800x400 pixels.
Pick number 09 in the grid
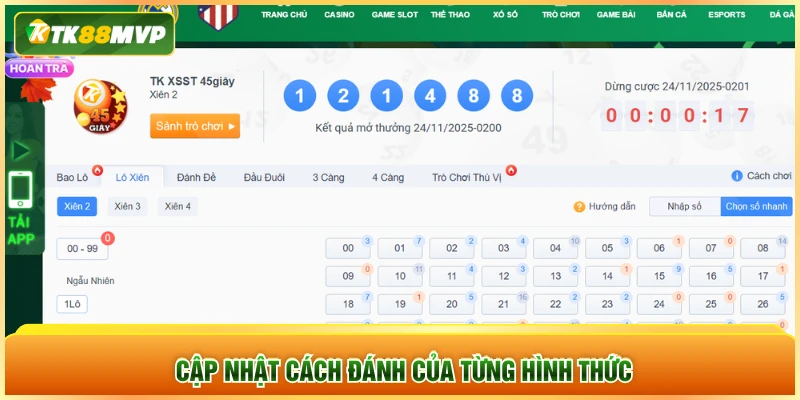click(348, 277)
